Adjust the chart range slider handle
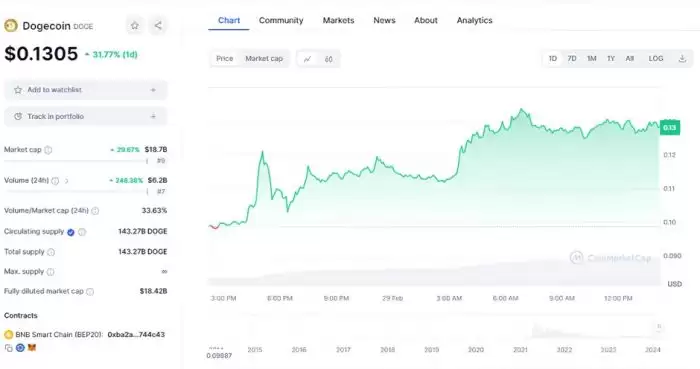The height and width of the screenshot is (369, 700). click(x=659, y=327)
